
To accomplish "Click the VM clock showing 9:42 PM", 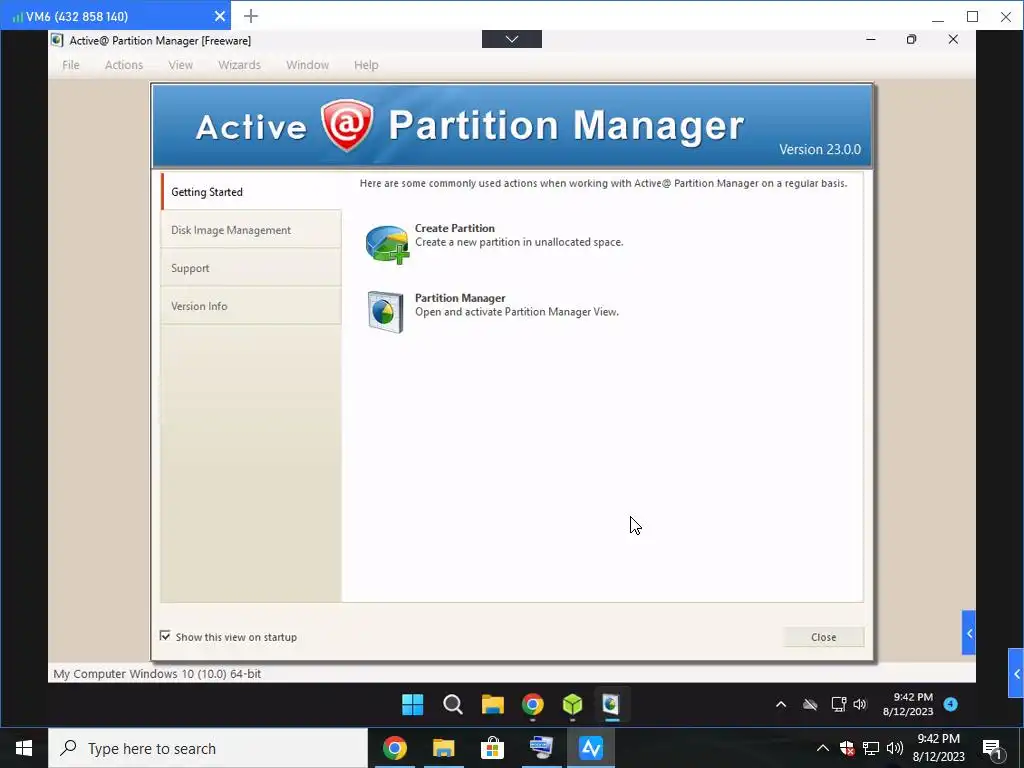I will (x=913, y=697).
